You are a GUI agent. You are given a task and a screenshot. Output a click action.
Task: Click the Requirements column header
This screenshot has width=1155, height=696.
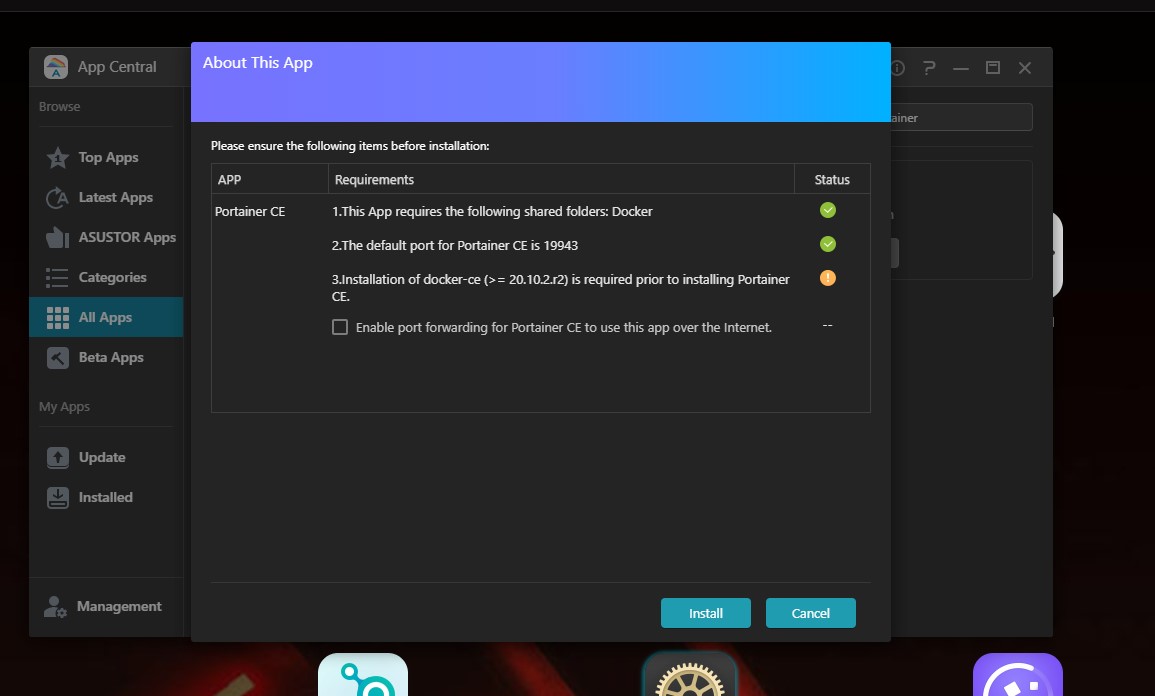[561, 180]
